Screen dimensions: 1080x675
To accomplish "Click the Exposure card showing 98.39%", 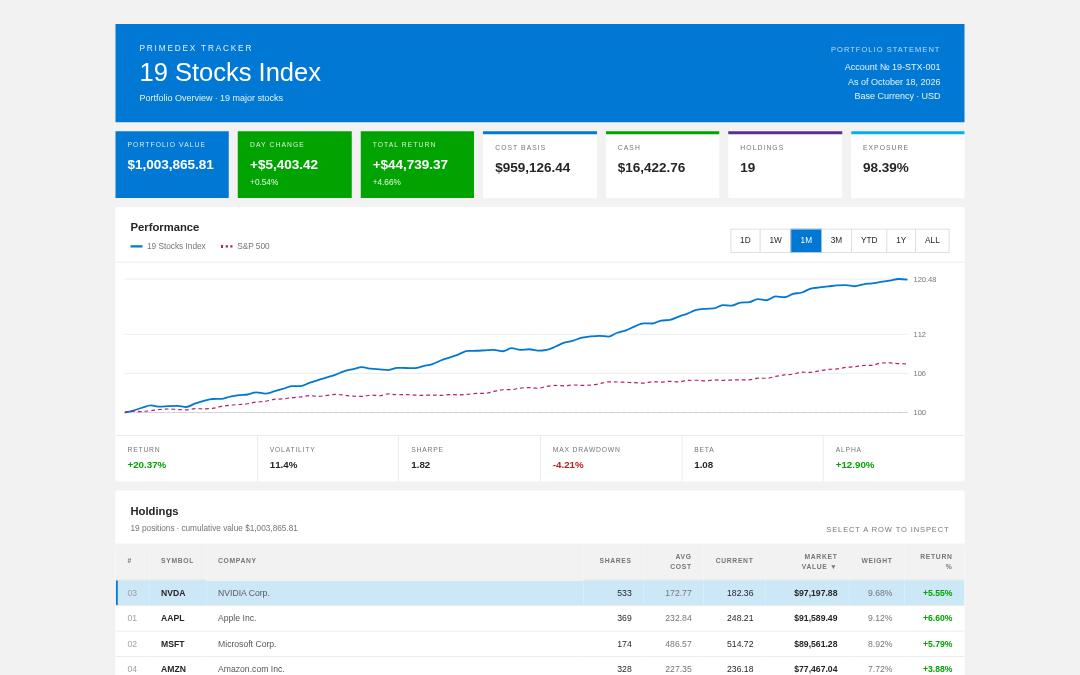I will pos(907,165).
